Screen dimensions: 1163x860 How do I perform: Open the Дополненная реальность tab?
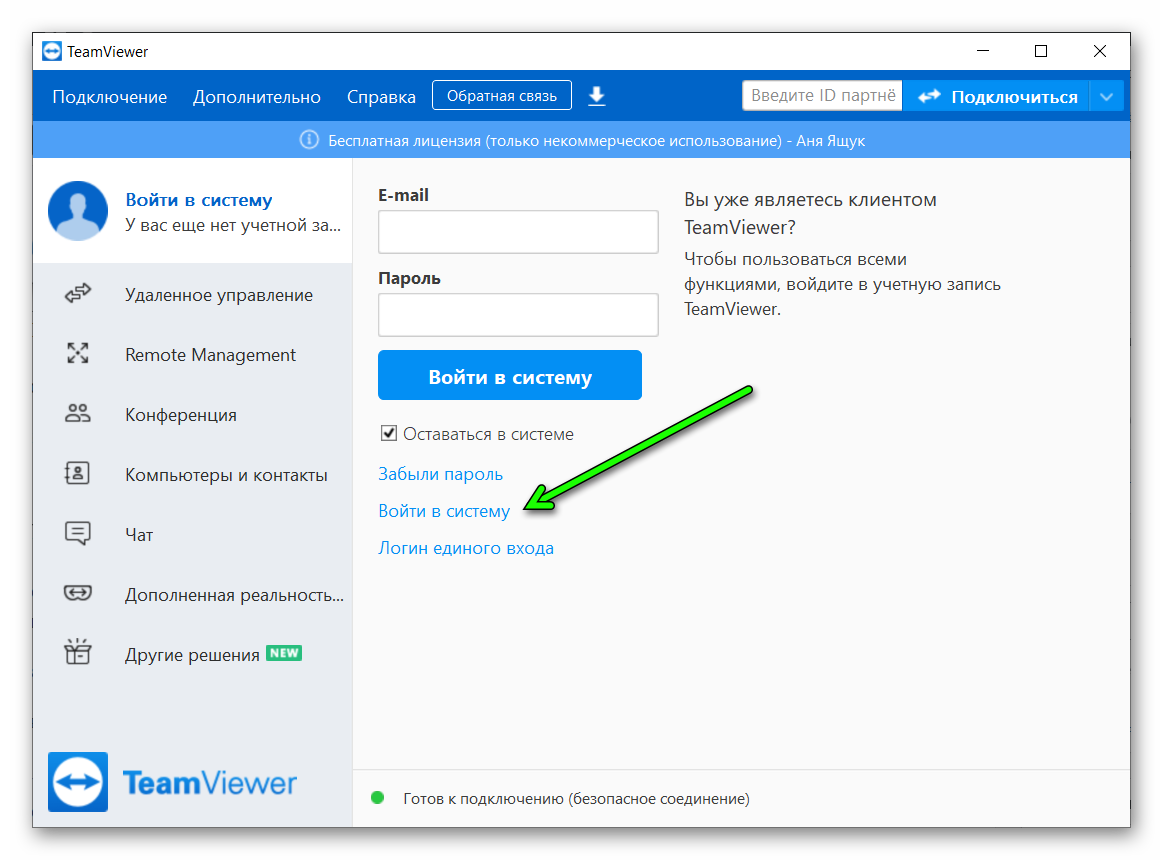click(192, 595)
